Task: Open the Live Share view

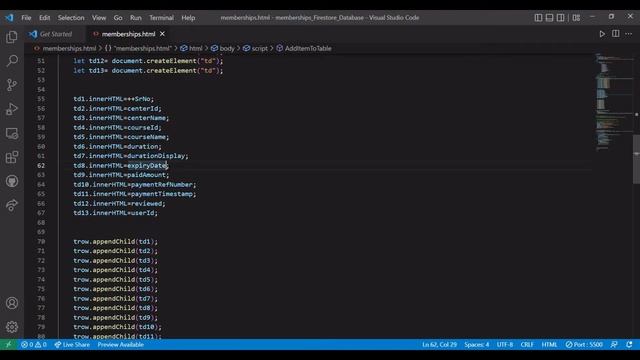Action: 12,205
